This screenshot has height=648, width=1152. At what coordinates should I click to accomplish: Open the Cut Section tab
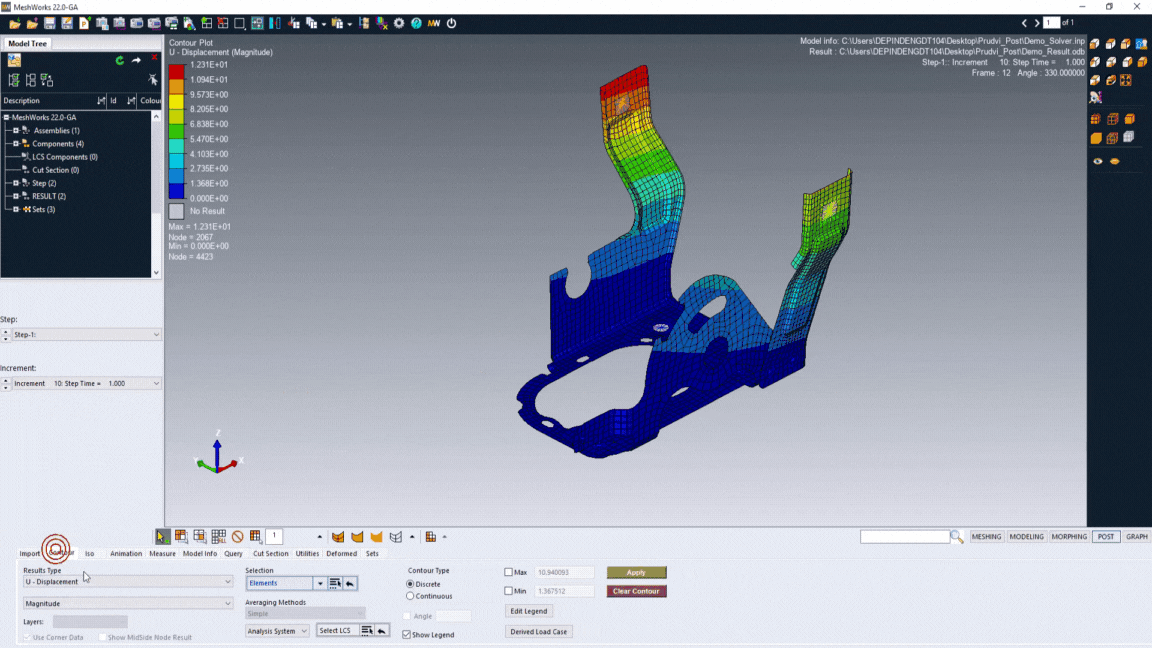270,553
